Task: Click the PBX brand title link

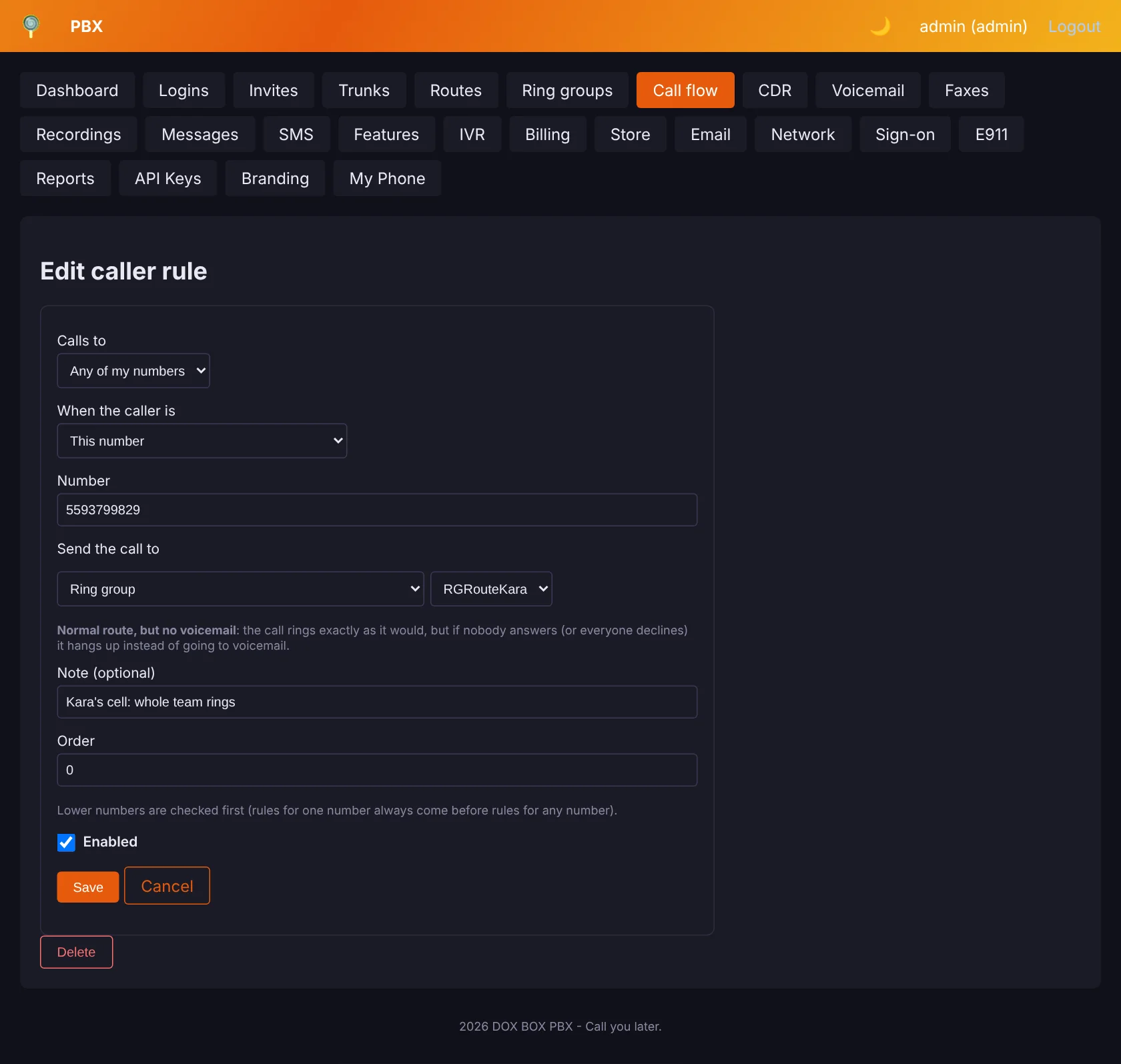Action: tap(87, 26)
